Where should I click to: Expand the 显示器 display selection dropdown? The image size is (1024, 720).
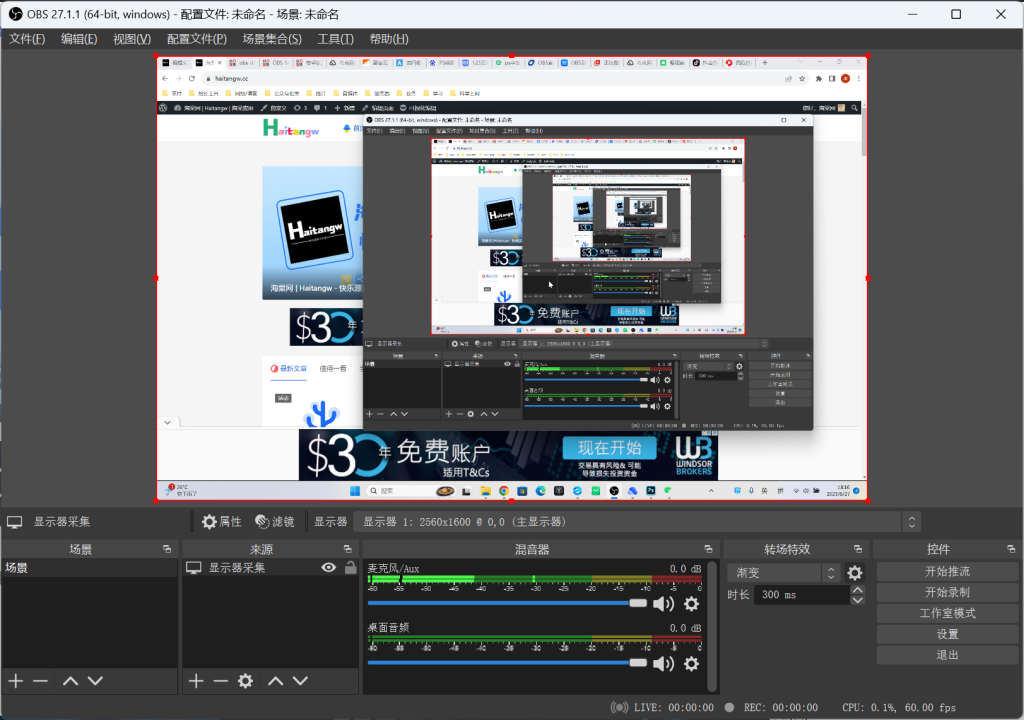pyautogui.click(x=910, y=521)
